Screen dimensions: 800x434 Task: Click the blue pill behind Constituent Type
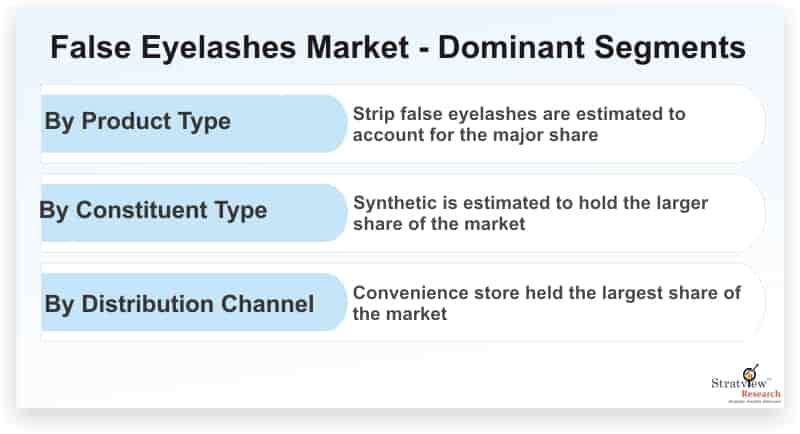194,213
